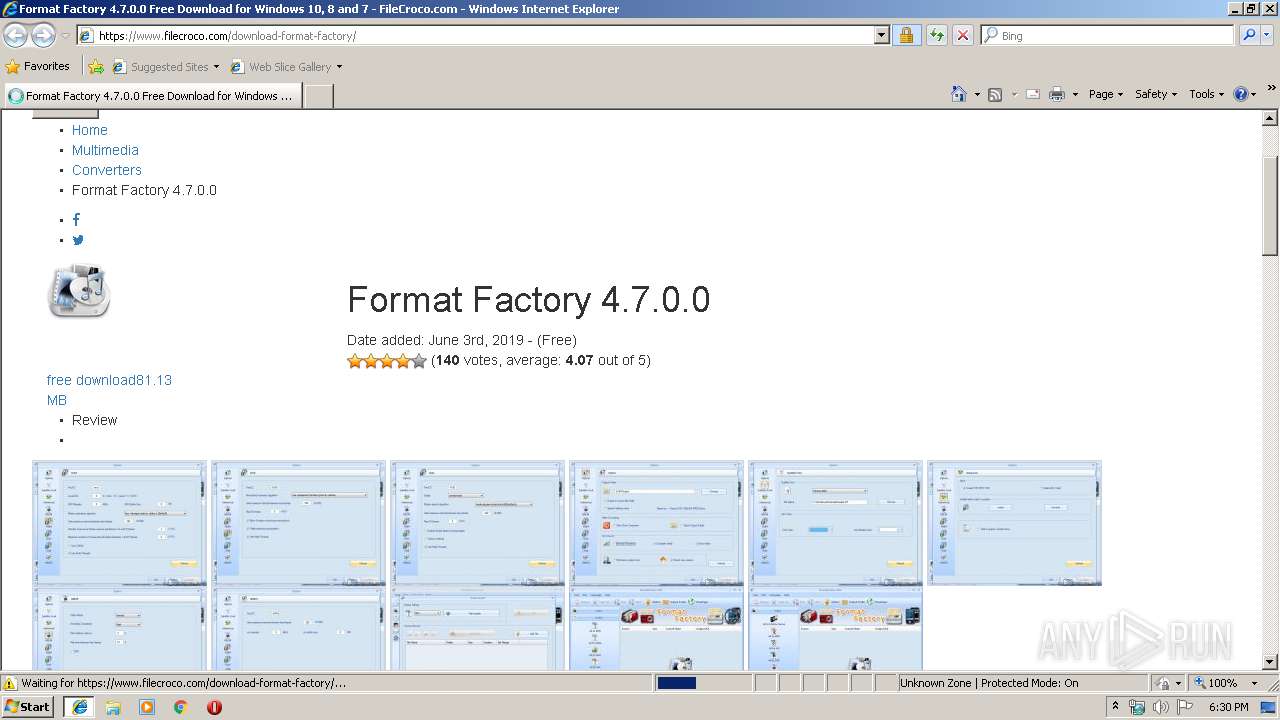Open the Favorites star button
Image resolution: width=1280 pixels, height=720 pixels.
(38, 66)
